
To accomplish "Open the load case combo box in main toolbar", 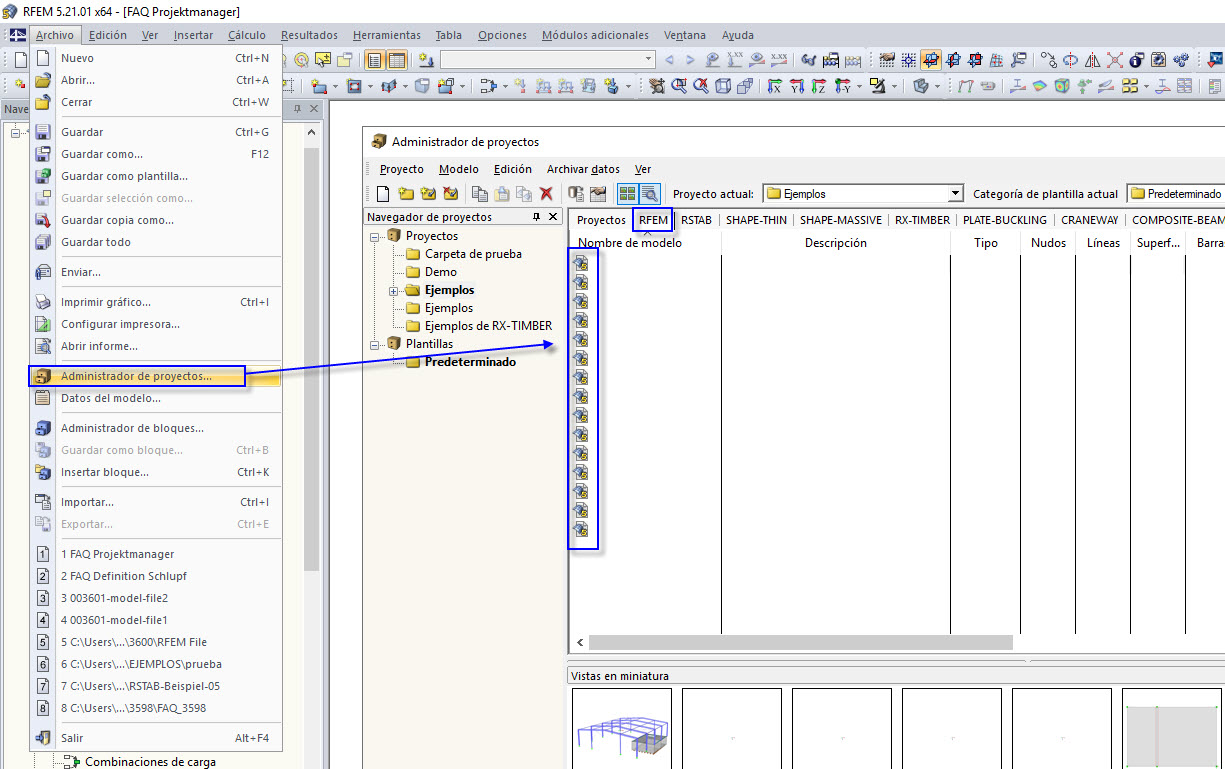I will pos(547,60).
